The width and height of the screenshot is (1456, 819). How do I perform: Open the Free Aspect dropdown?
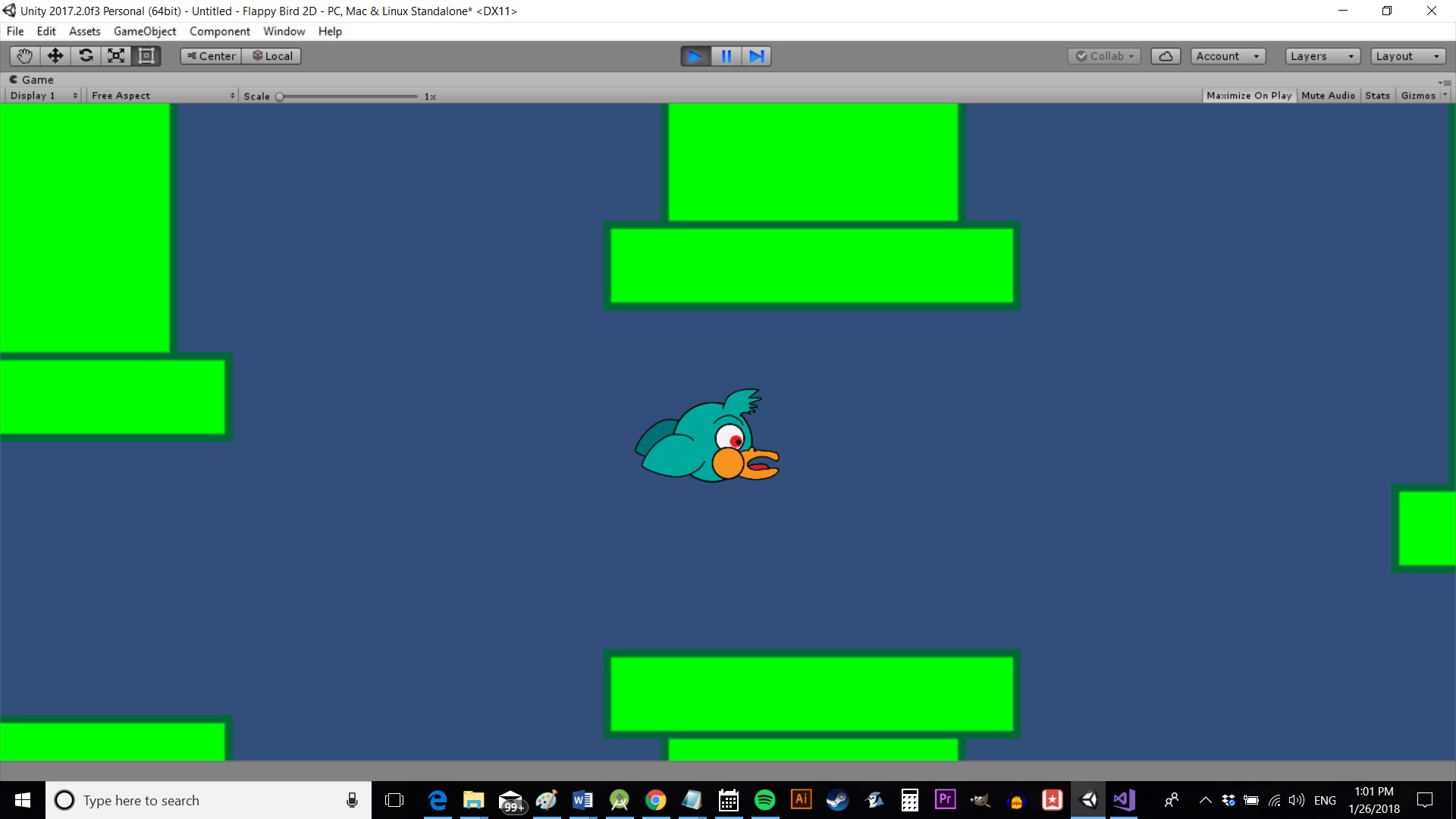coord(163,96)
